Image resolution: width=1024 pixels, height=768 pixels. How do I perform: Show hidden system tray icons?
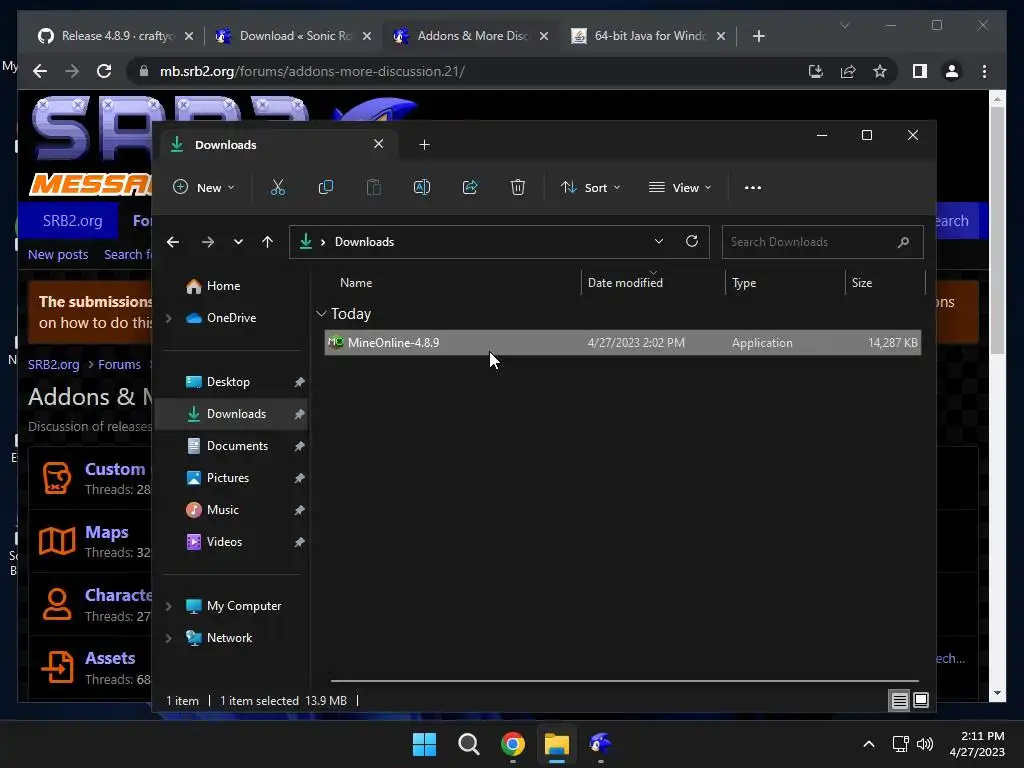click(x=869, y=744)
